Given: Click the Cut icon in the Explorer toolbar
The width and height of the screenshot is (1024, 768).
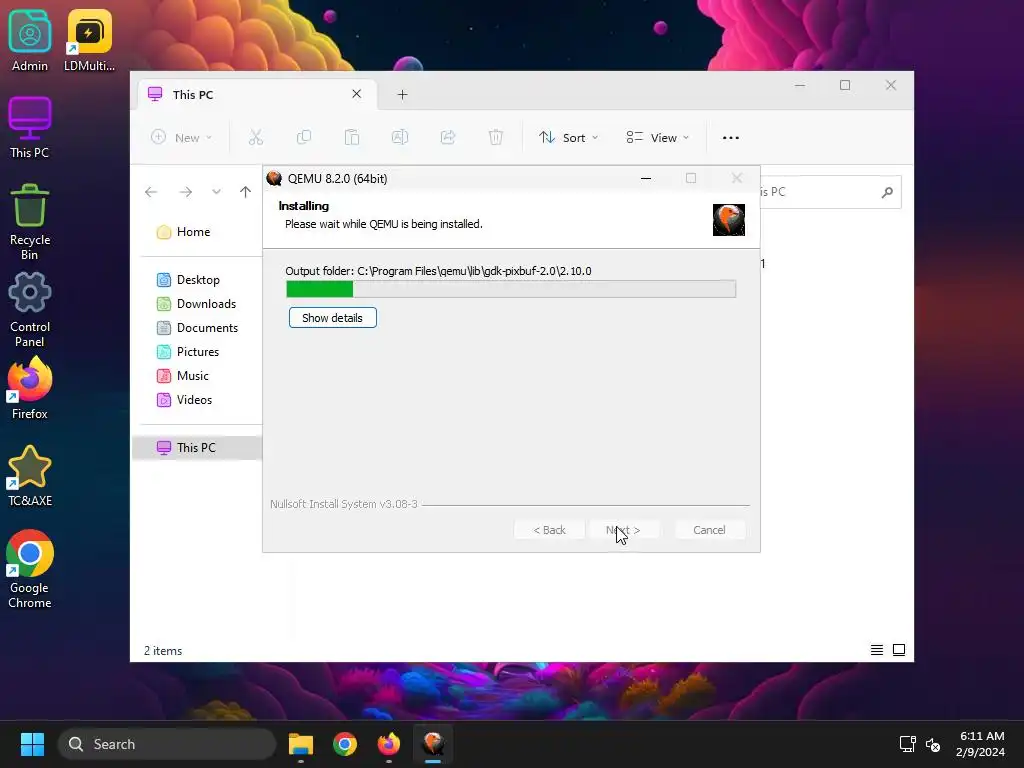Looking at the screenshot, I should pos(255,138).
